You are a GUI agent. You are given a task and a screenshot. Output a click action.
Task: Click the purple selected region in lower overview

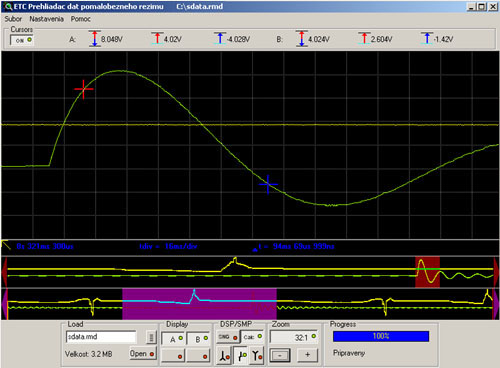click(x=199, y=304)
